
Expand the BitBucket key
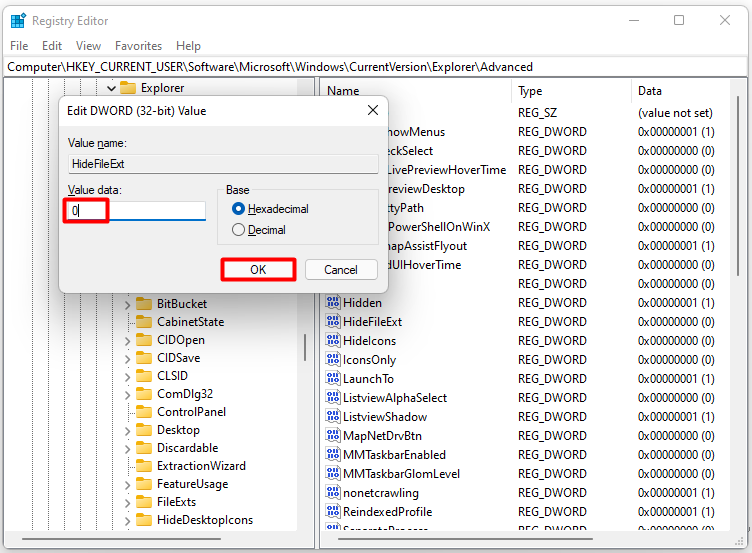pyautogui.click(x=128, y=305)
